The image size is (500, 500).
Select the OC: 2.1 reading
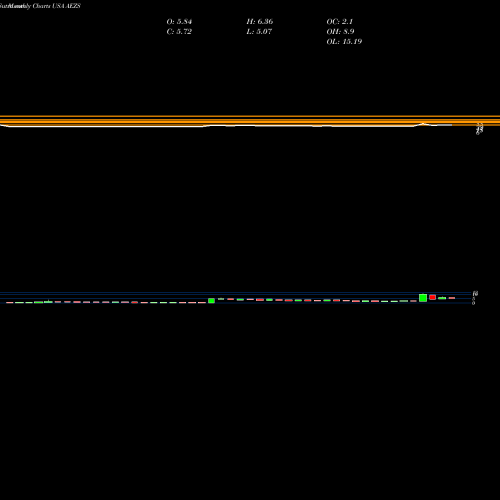pyautogui.click(x=340, y=21)
